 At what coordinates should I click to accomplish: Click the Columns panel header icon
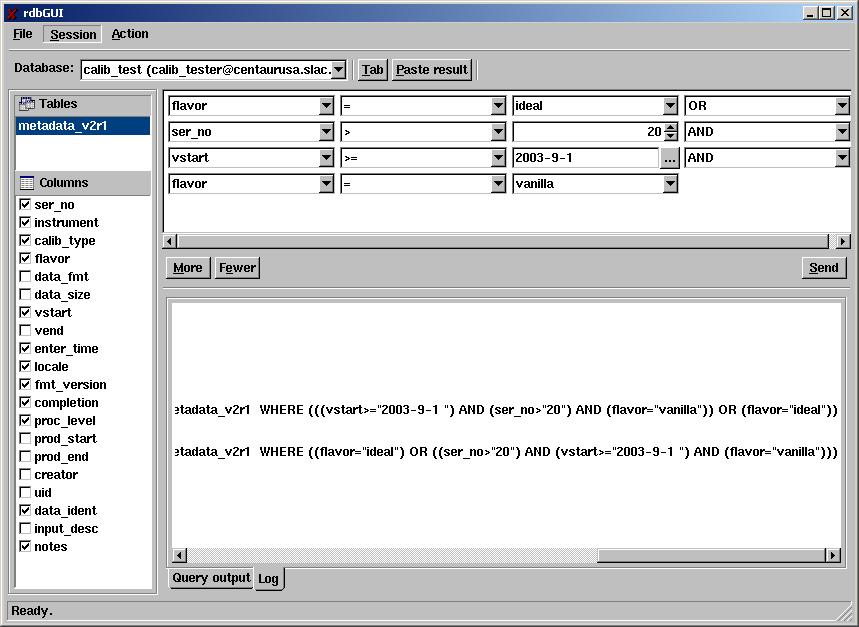click(27, 183)
